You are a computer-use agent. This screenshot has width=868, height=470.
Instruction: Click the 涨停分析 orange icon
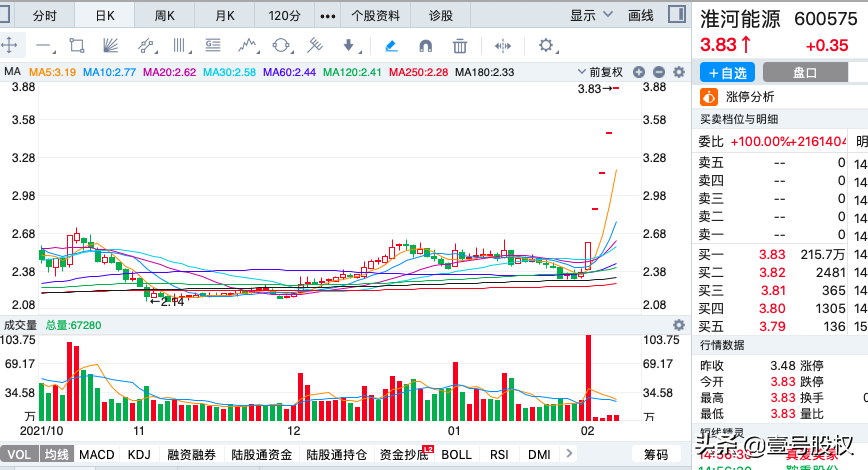pyautogui.click(x=709, y=97)
